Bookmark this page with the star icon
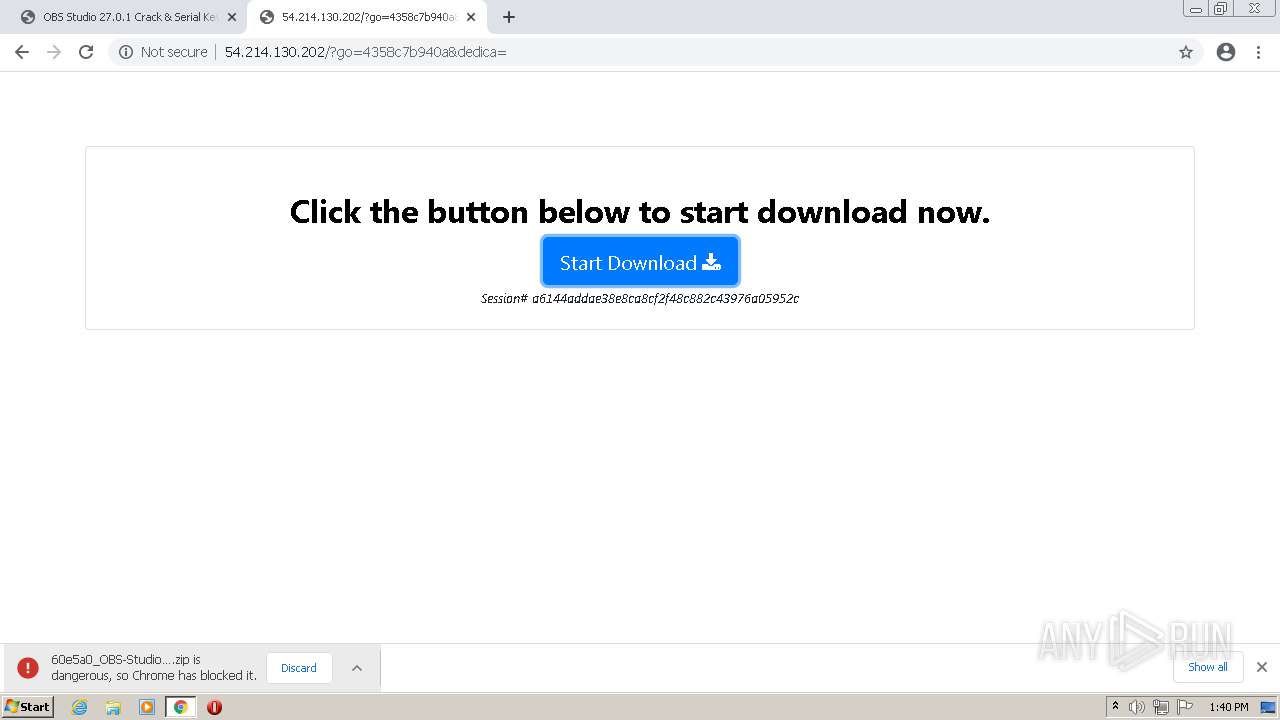 pos(1186,52)
